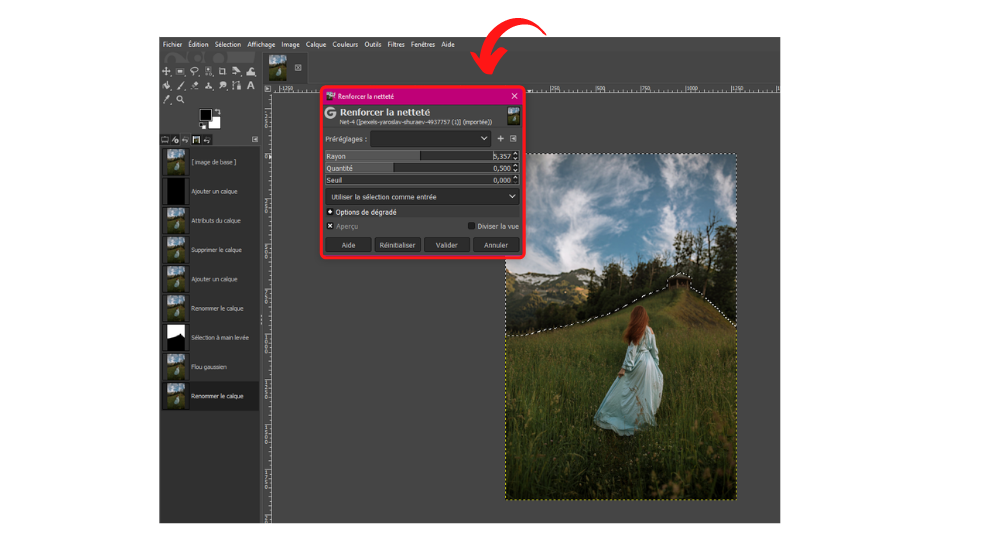Open the Sélection menu
The image size is (1000, 560).
tap(228, 45)
